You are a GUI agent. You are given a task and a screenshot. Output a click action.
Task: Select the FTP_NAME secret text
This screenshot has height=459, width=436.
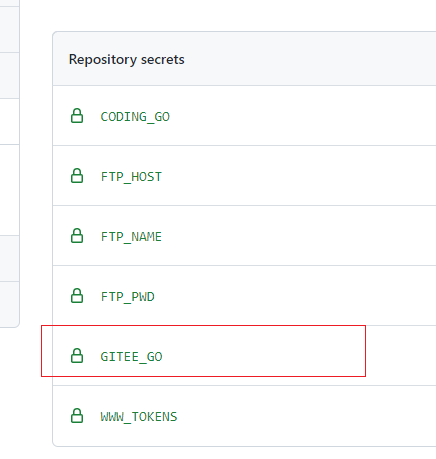pyautogui.click(x=131, y=237)
